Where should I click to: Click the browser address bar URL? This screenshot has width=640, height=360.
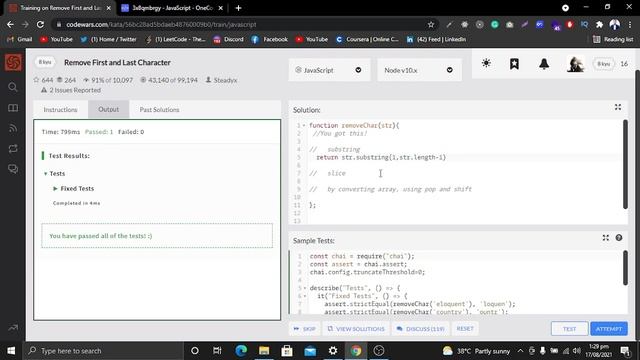tap(161, 24)
